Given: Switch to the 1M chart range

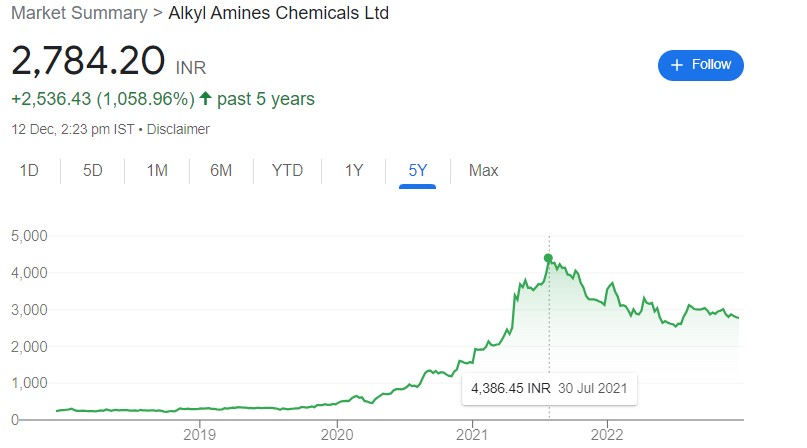Looking at the screenshot, I should 157,170.
